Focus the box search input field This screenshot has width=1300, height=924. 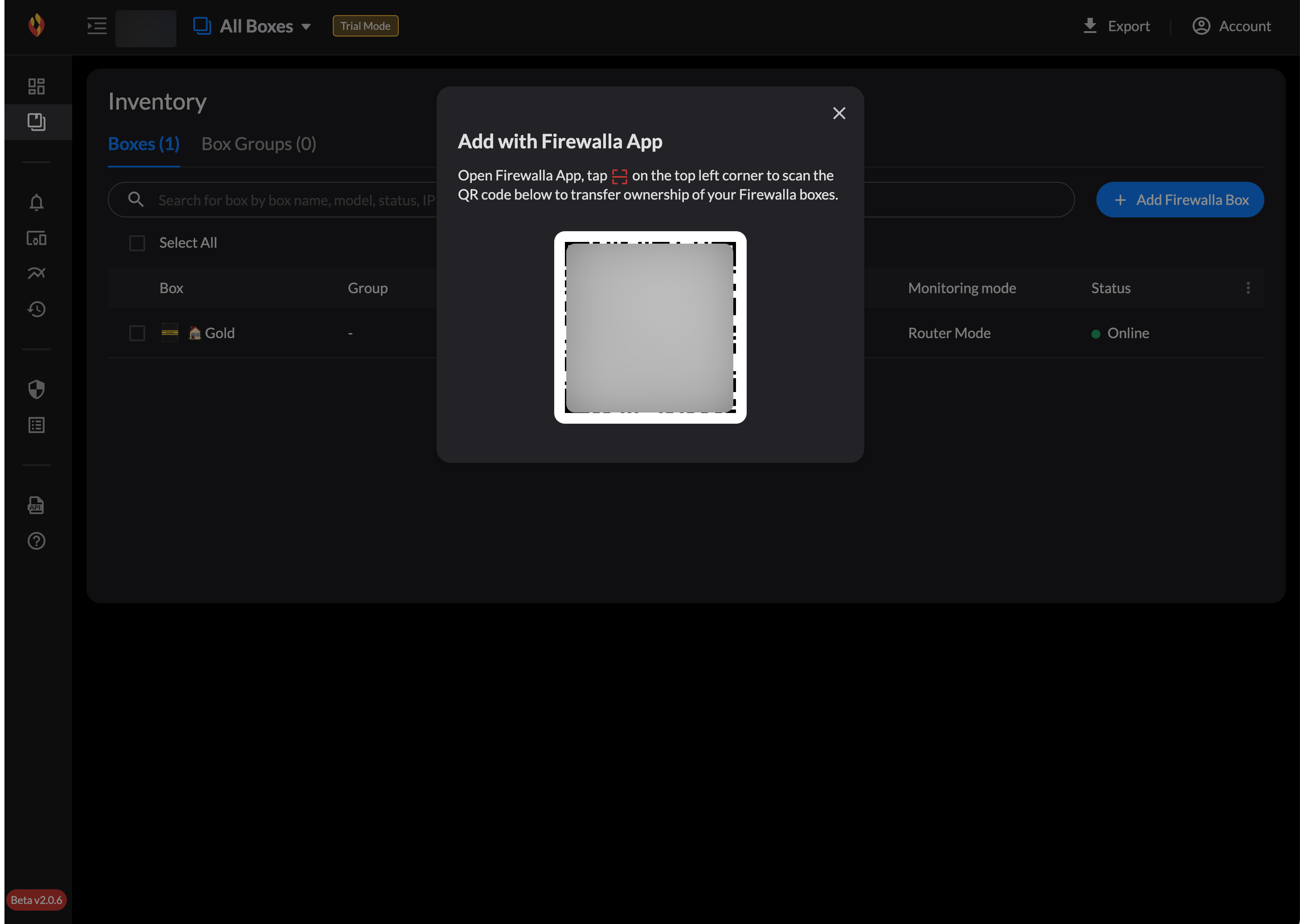(x=591, y=200)
